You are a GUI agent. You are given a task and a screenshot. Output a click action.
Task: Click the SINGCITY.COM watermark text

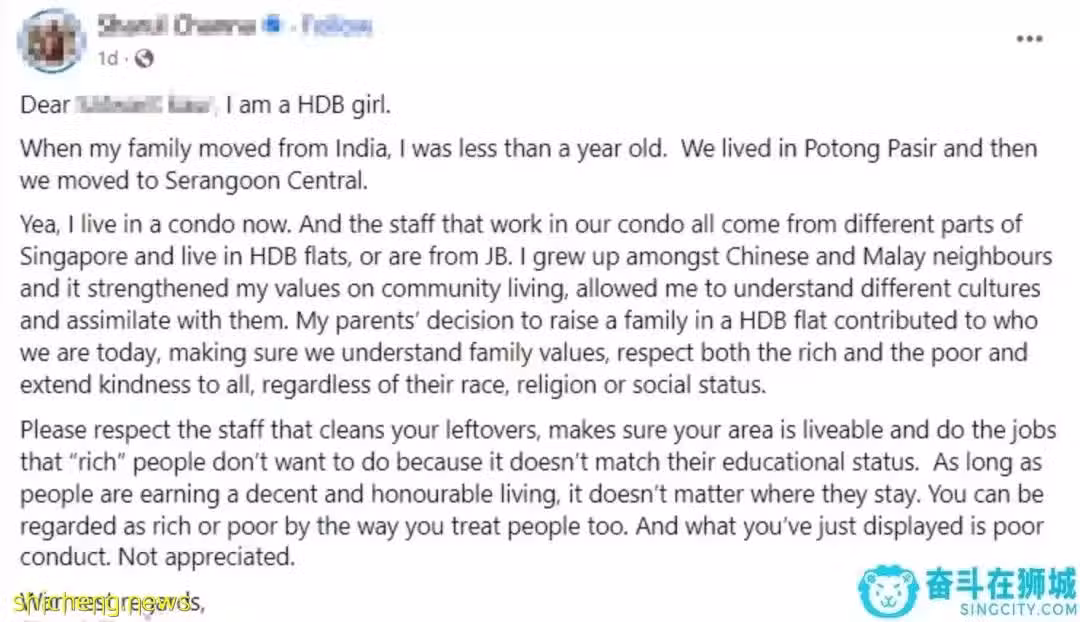click(x=1019, y=610)
